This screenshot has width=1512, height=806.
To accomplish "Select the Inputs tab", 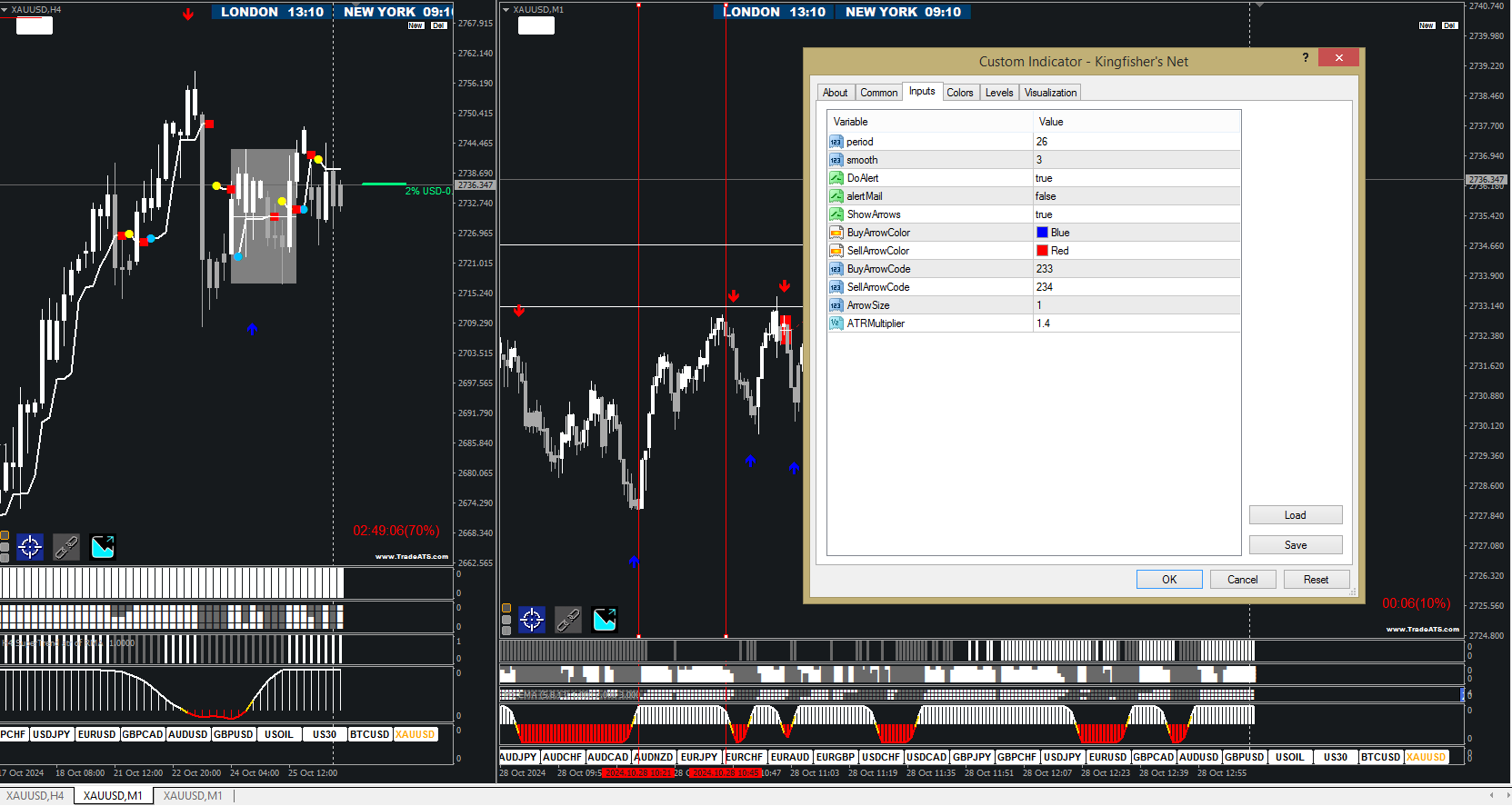I will (922, 91).
